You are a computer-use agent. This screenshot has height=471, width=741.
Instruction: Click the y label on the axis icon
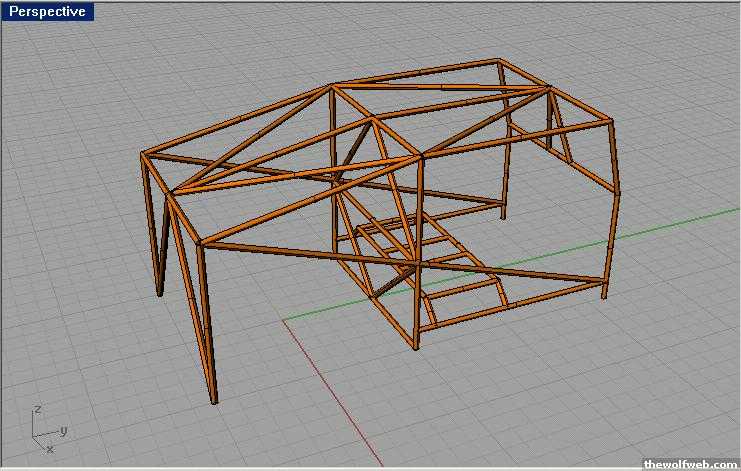point(63,430)
